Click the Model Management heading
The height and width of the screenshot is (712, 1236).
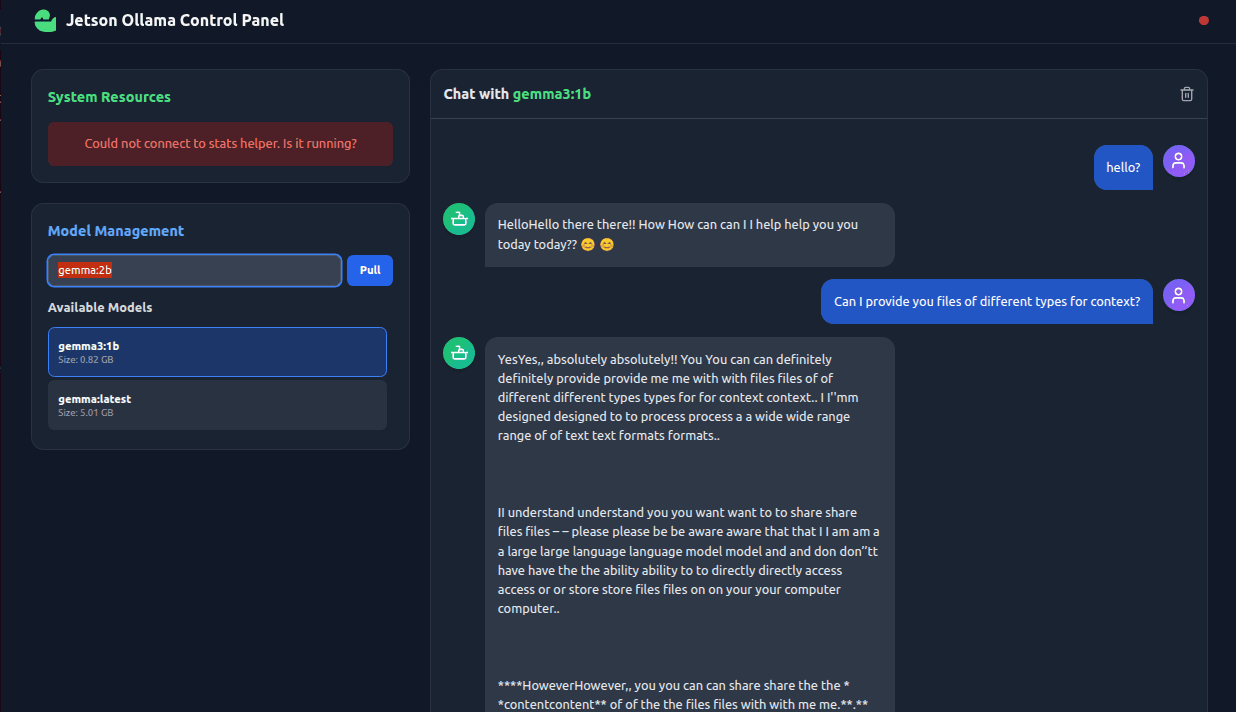[116, 231]
